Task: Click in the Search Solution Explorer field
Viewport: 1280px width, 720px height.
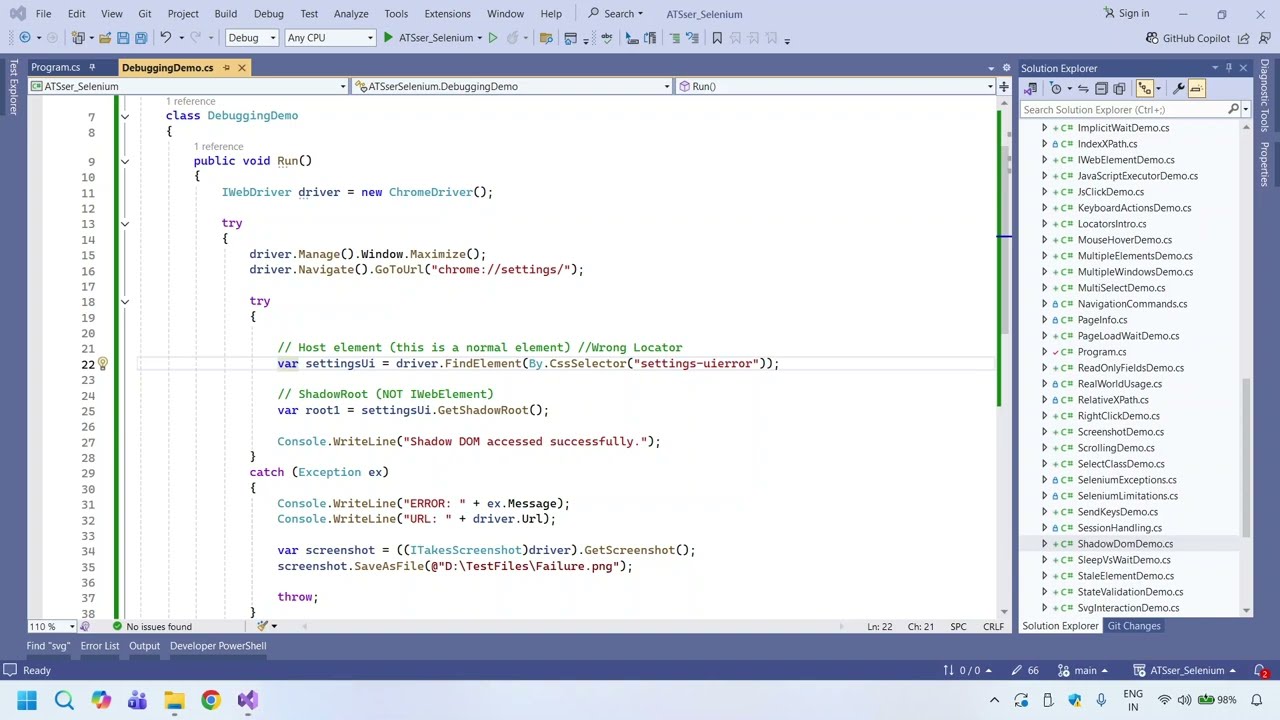Action: 1125,110
